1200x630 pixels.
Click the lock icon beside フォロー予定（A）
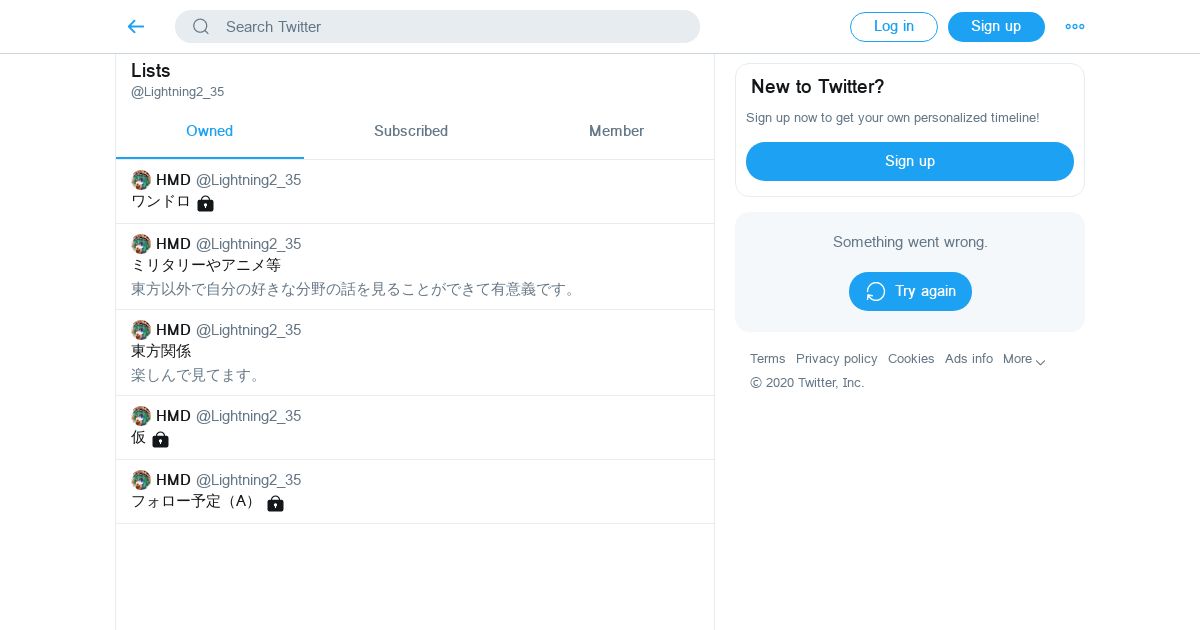coord(275,503)
